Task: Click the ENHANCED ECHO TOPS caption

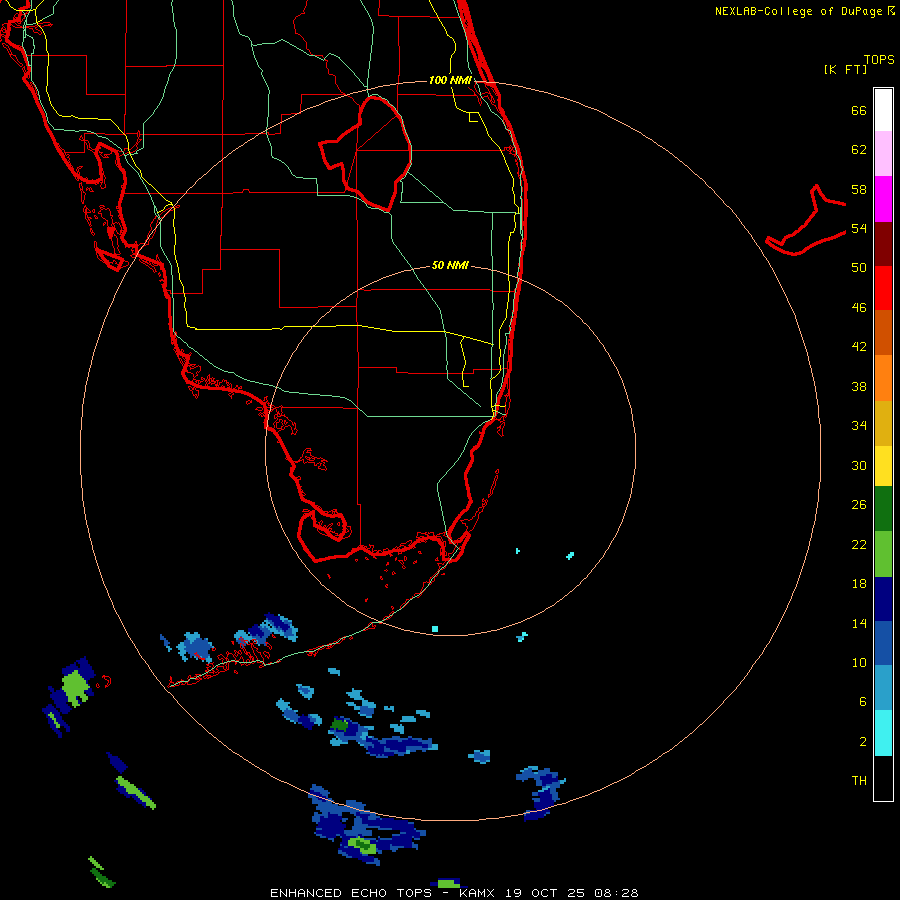Action: click(351, 893)
